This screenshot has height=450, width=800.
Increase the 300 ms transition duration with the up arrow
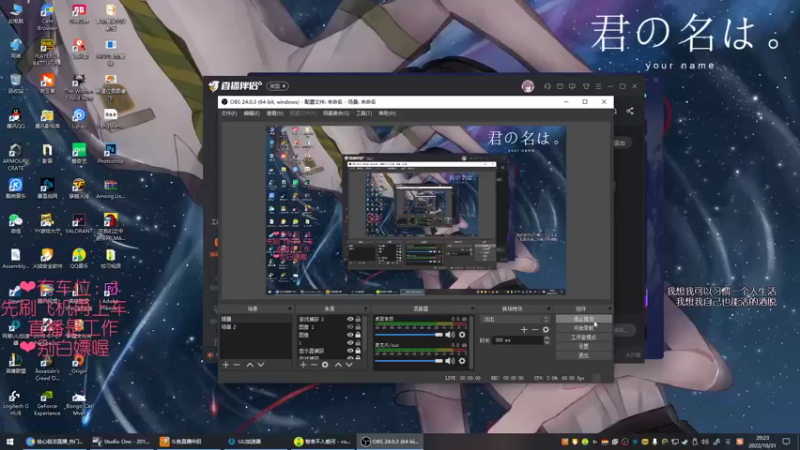547,338
